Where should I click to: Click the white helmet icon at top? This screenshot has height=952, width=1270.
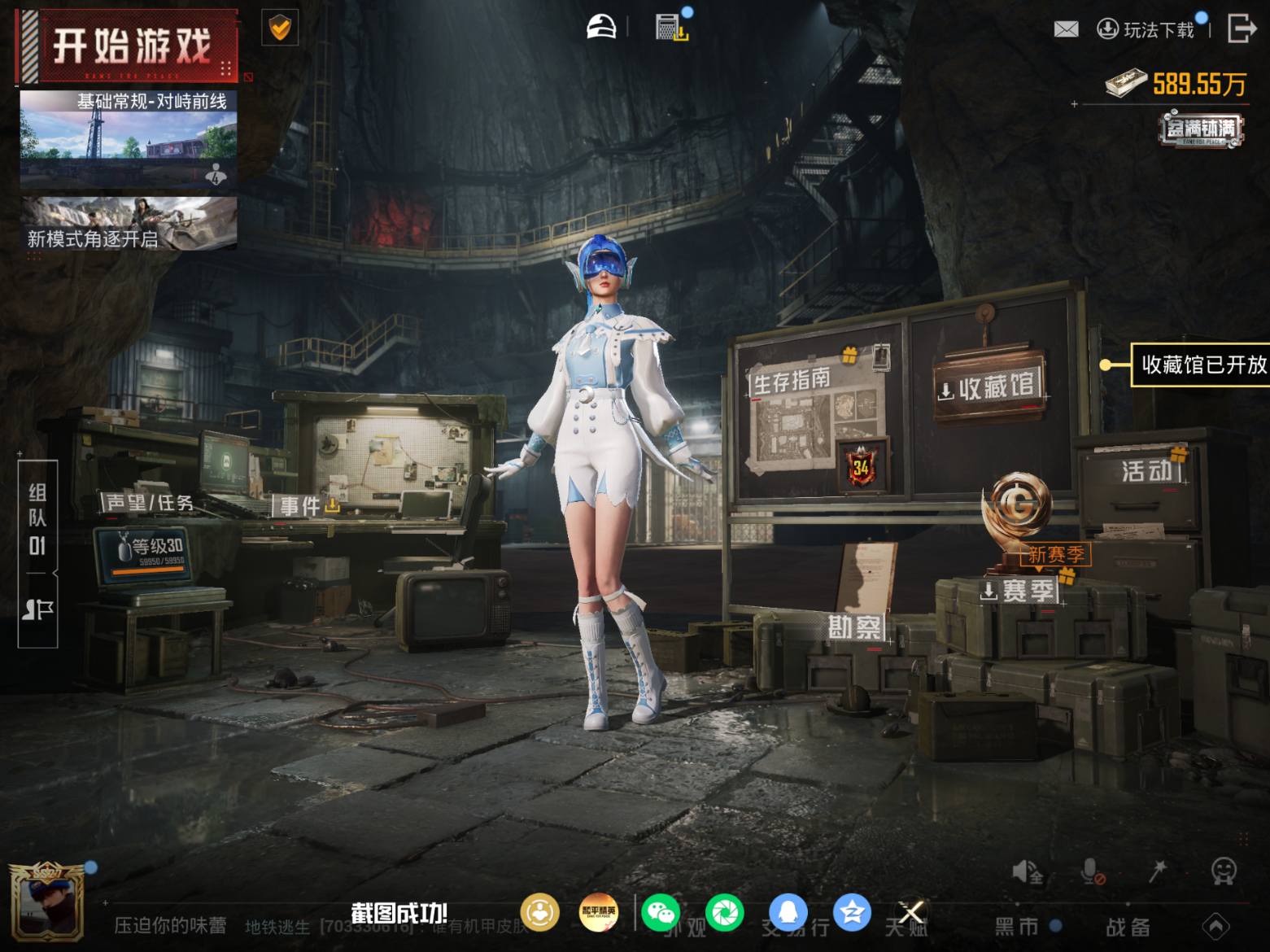point(601,27)
